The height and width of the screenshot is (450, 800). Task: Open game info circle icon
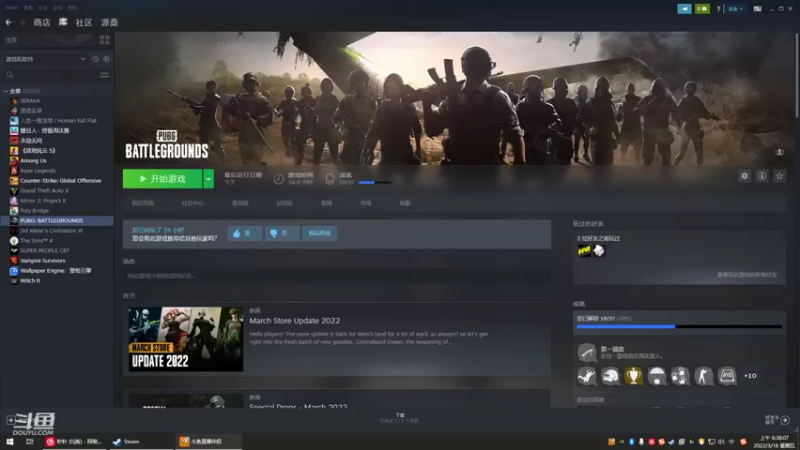point(762,176)
